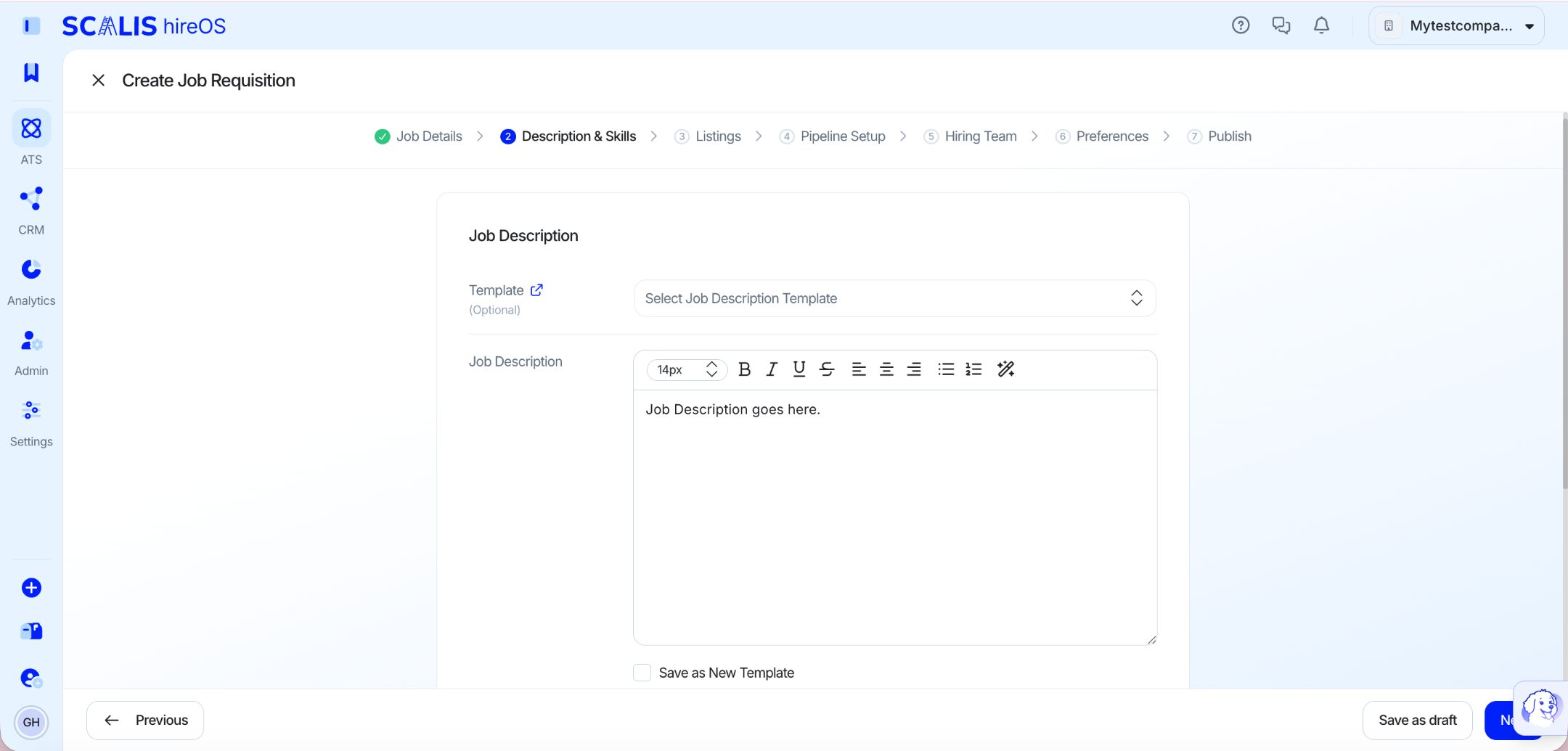
Task: Click the Previous button
Action: [x=145, y=720]
